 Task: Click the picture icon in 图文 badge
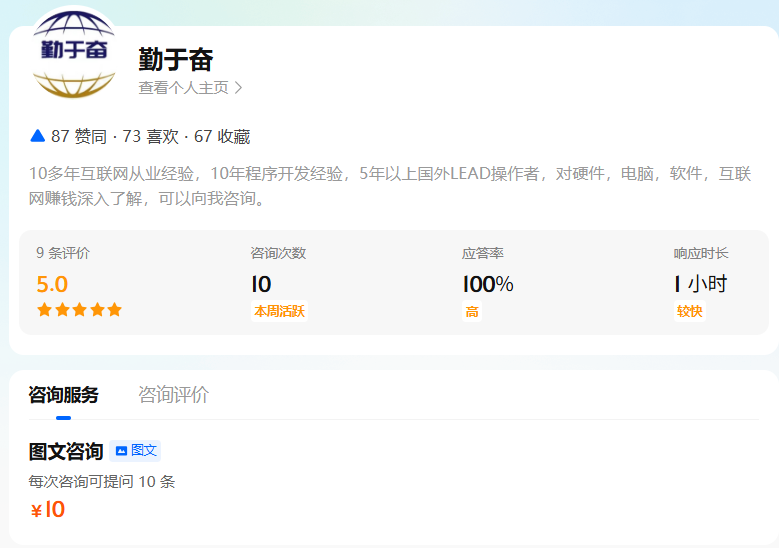(121, 451)
